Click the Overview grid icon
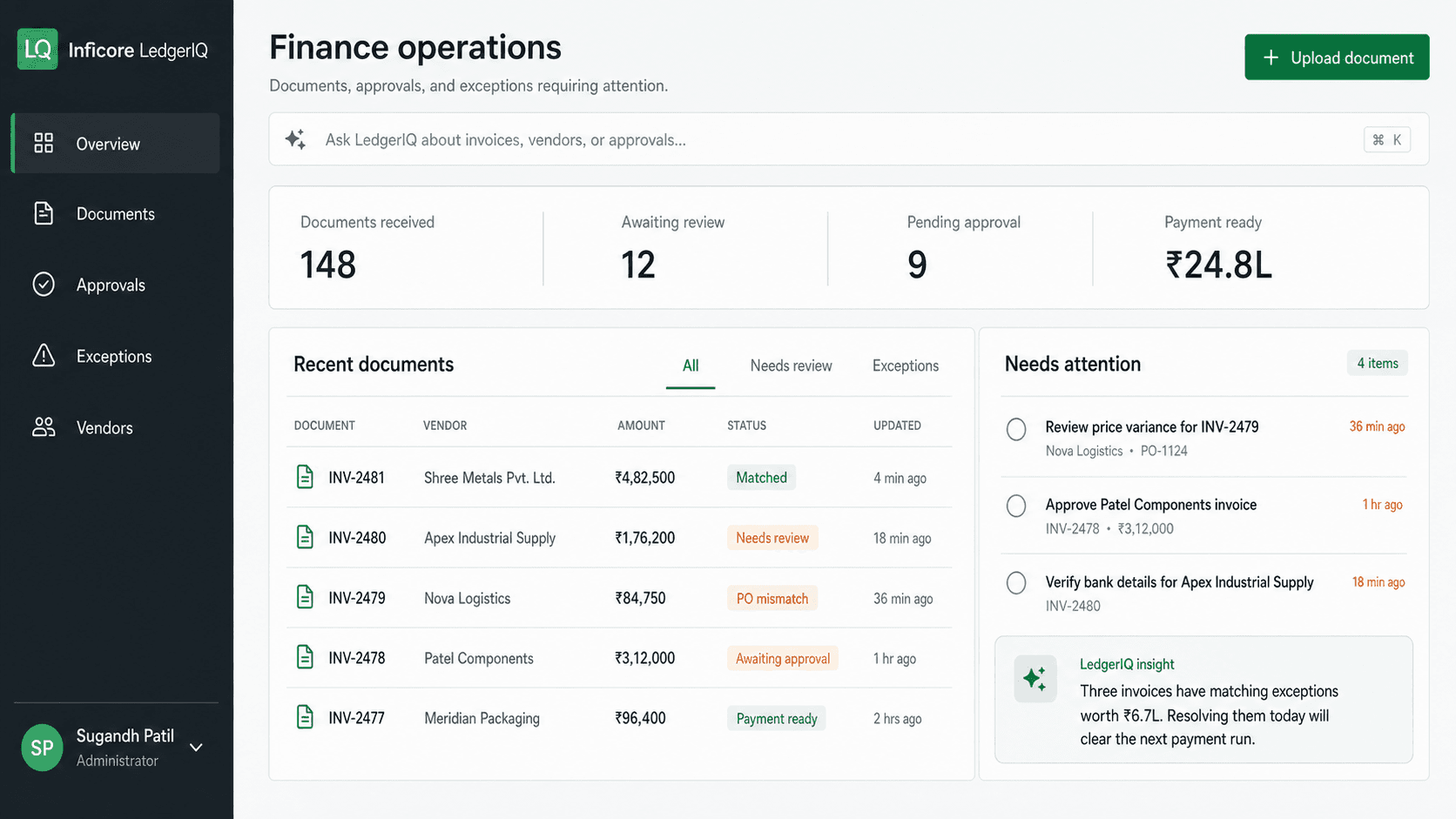This screenshot has width=1456, height=819. [x=44, y=143]
